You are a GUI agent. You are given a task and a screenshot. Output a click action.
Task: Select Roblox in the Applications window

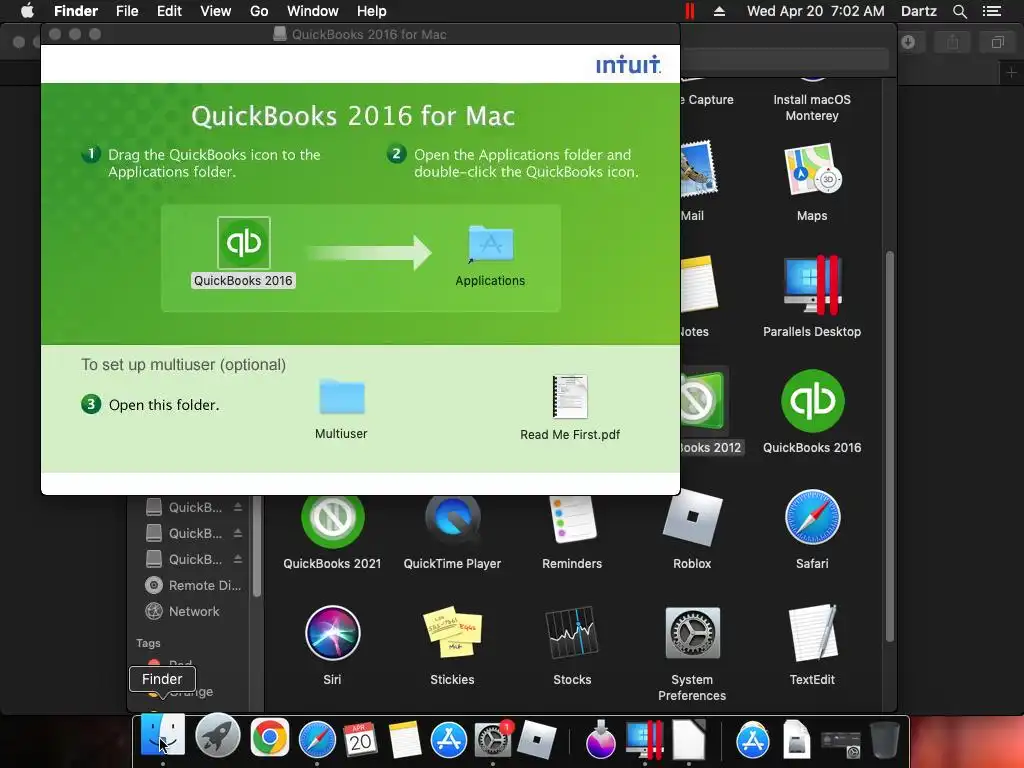coord(692,517)
